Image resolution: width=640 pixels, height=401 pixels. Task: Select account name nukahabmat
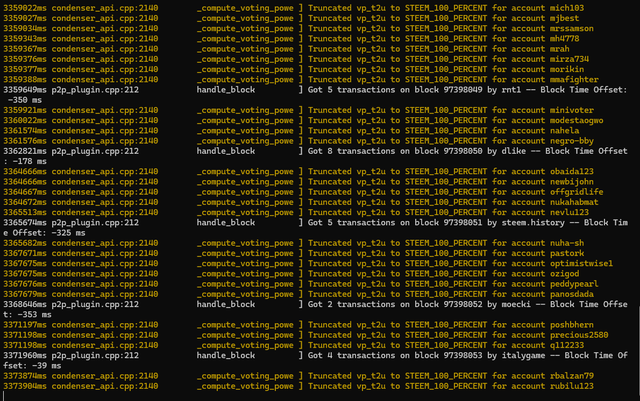point(574,202)
